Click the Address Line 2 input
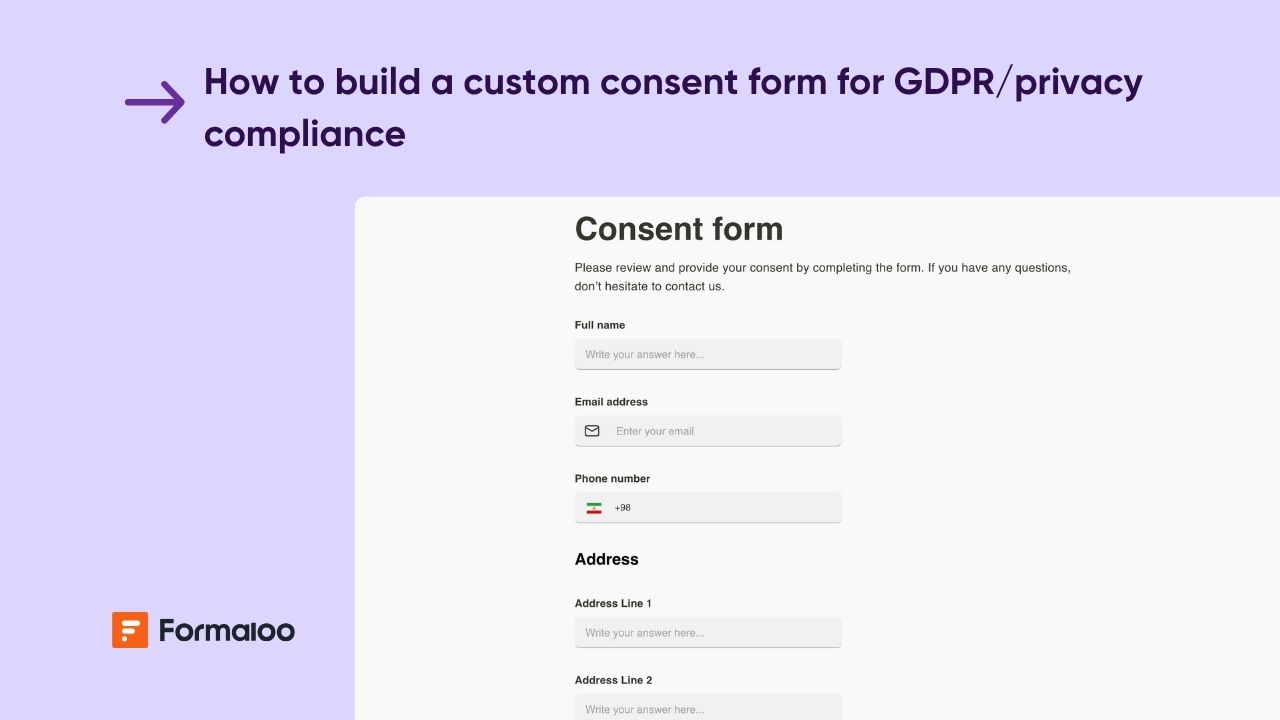Viewport: 1280px width, 720px height. (708, 707)
